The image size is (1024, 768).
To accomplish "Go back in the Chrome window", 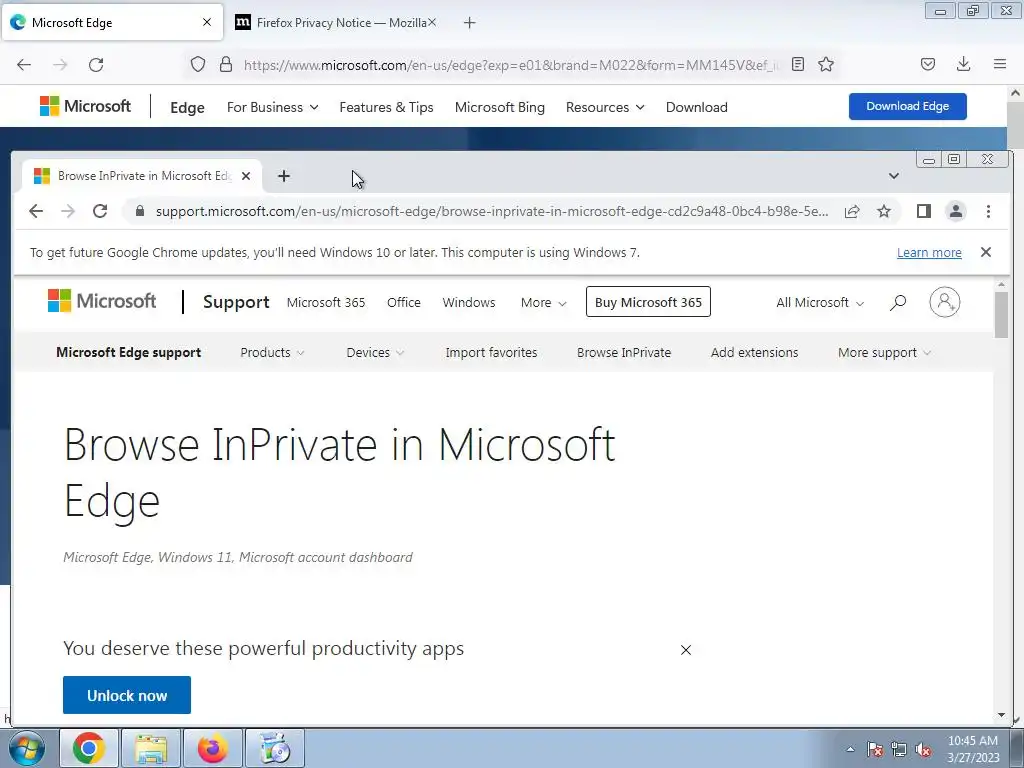I will pos(36,211).
